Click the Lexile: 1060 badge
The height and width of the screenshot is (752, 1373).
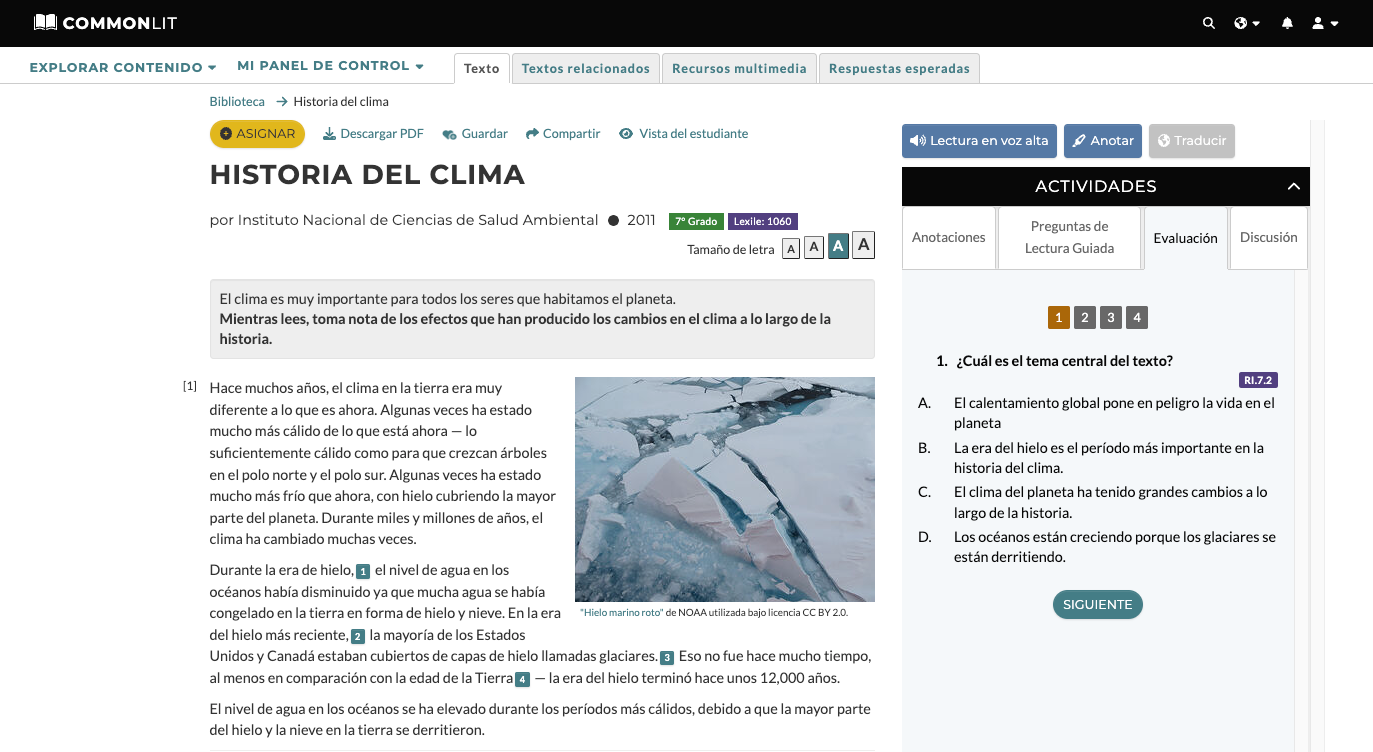(763, 221)
